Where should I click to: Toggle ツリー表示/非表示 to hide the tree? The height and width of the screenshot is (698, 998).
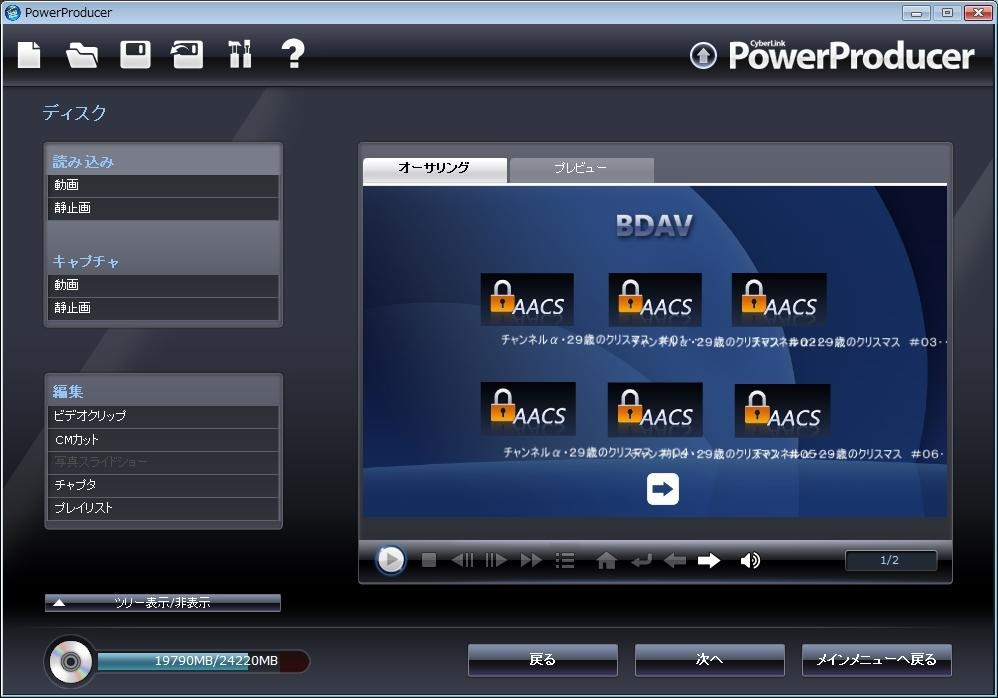163,602
